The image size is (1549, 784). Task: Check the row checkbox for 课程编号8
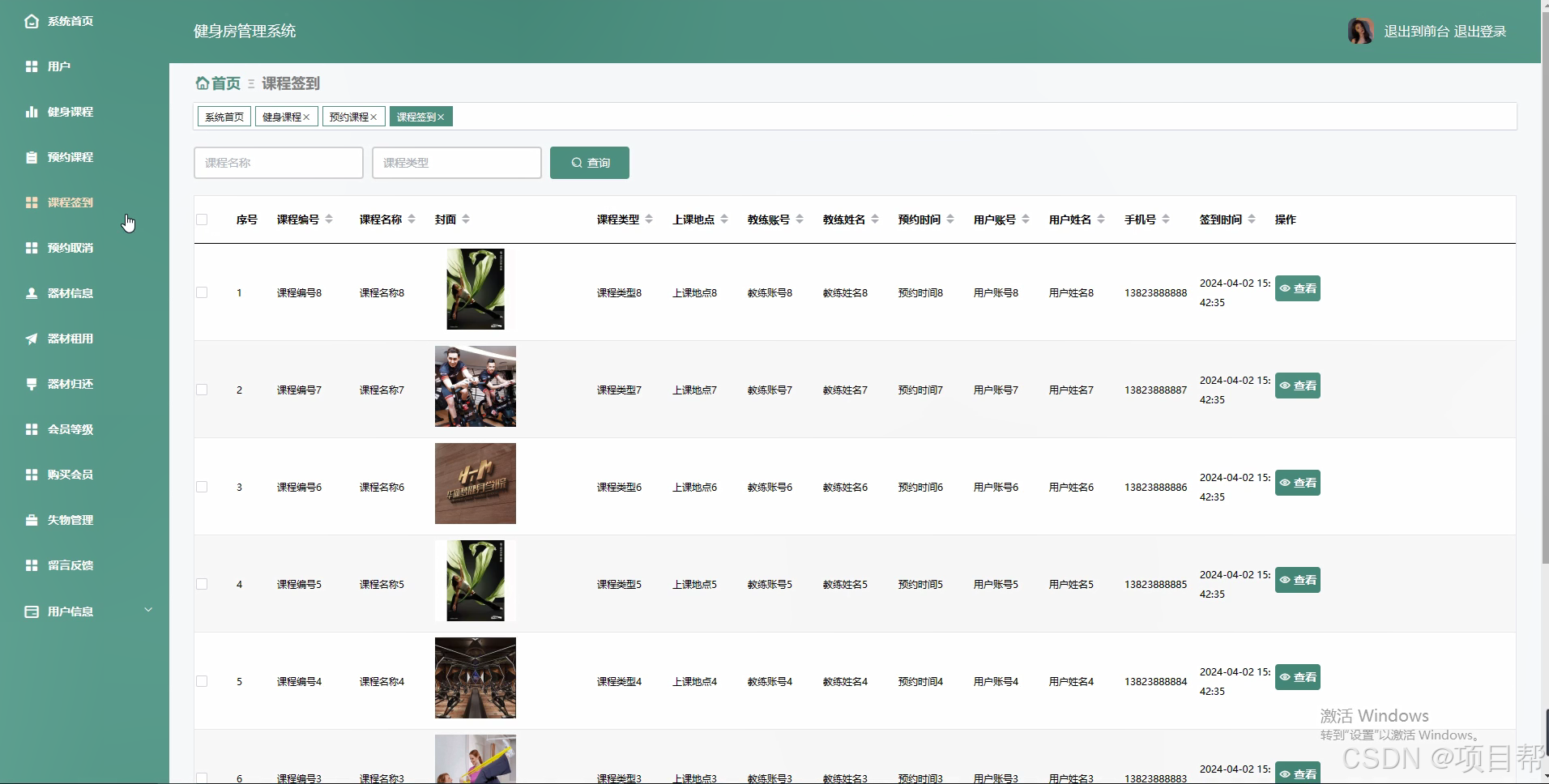click(x=202, y=292)
